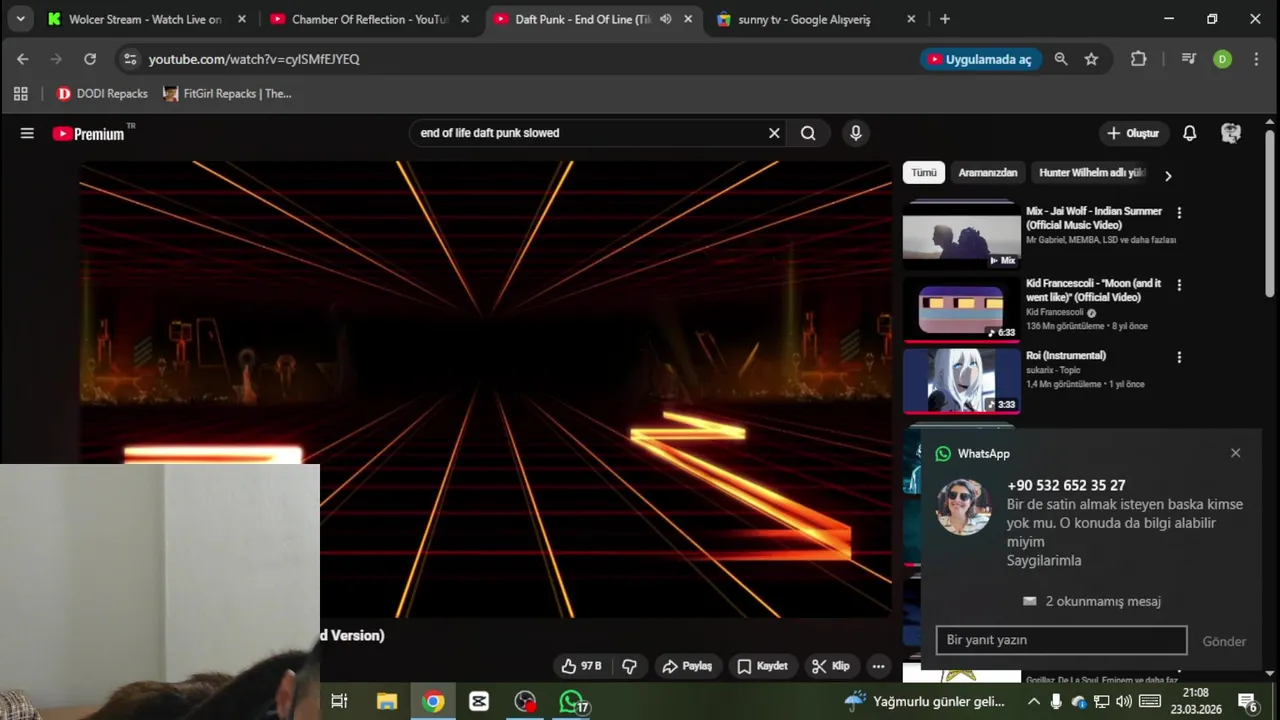
Task: Open CapCut from the taskbar
Action: point(479,701)
